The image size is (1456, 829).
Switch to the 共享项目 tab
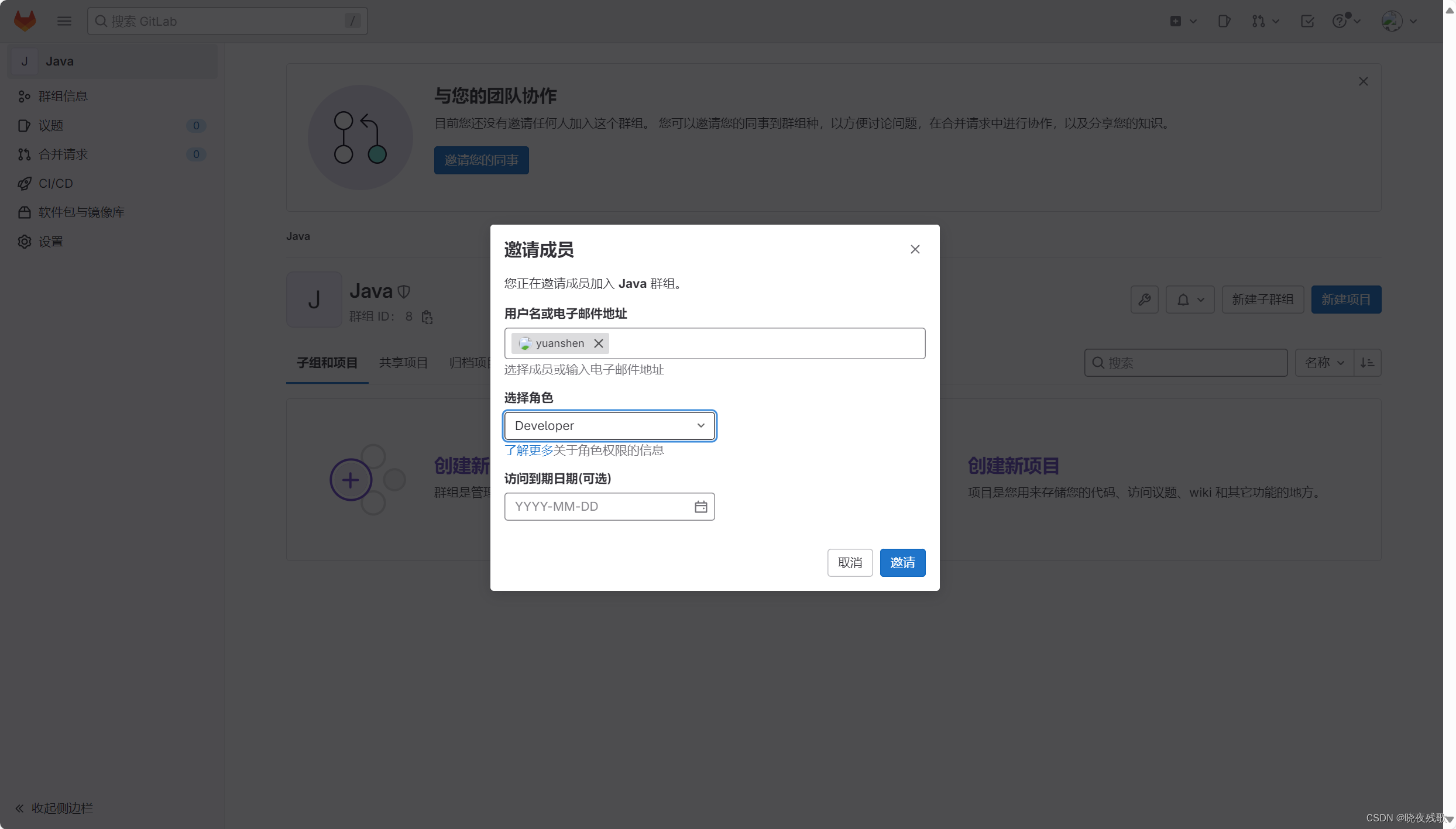403,363
